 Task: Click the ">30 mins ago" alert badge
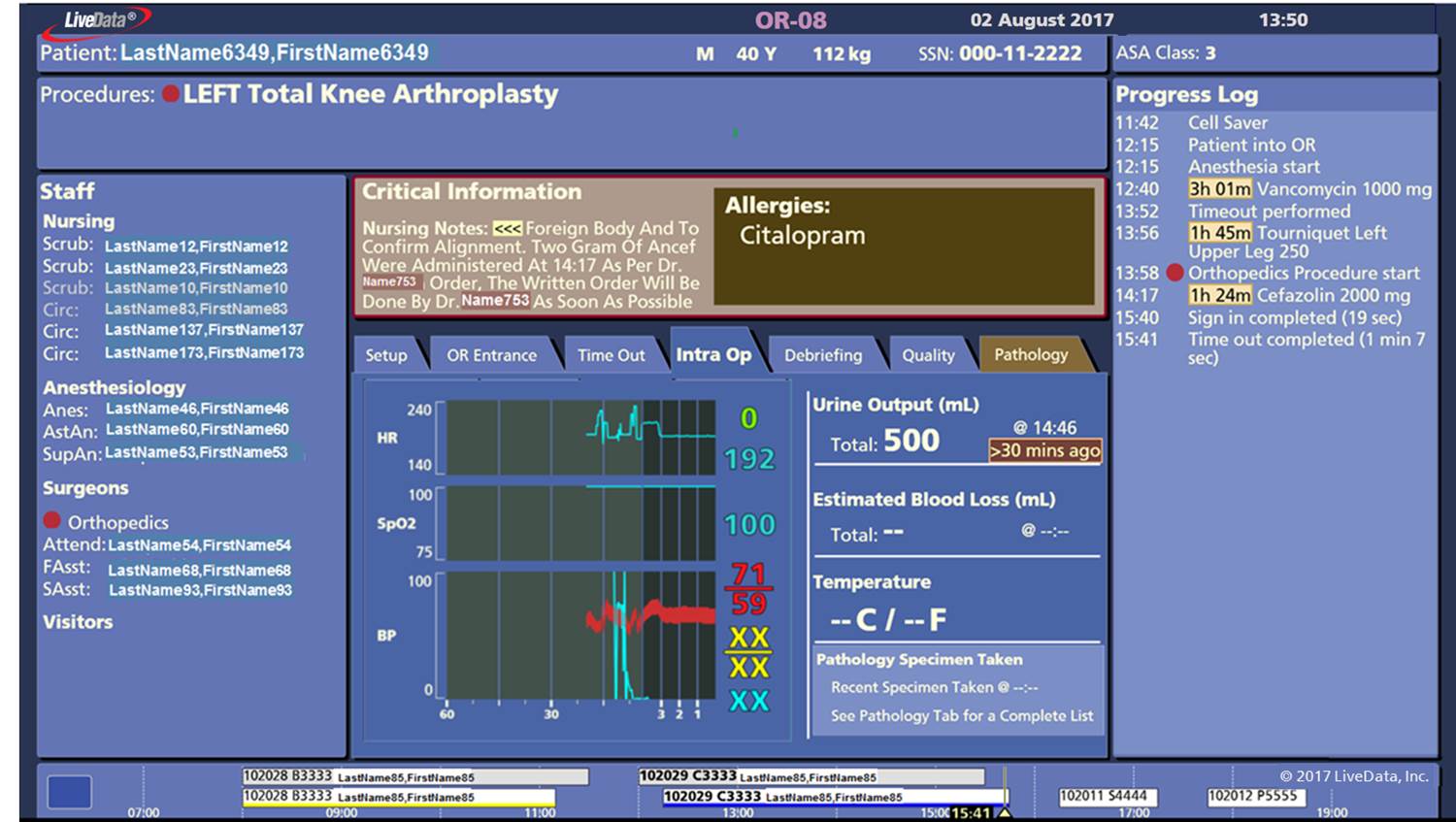[x=1046, y=450]
